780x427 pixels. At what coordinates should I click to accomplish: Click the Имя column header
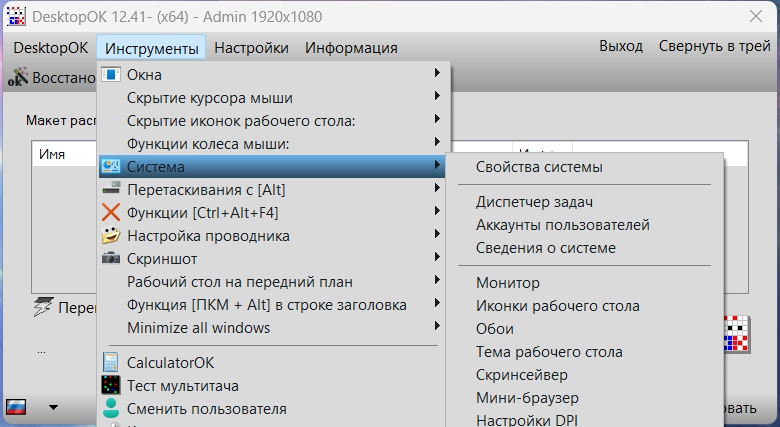pyautogui.click(x=52, y=155)
